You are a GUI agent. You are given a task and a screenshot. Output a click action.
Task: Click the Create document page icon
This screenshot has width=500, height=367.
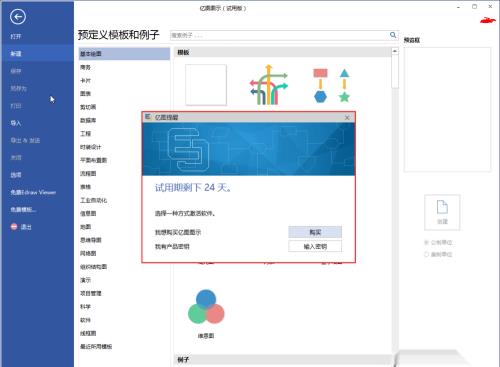[442, 212]
